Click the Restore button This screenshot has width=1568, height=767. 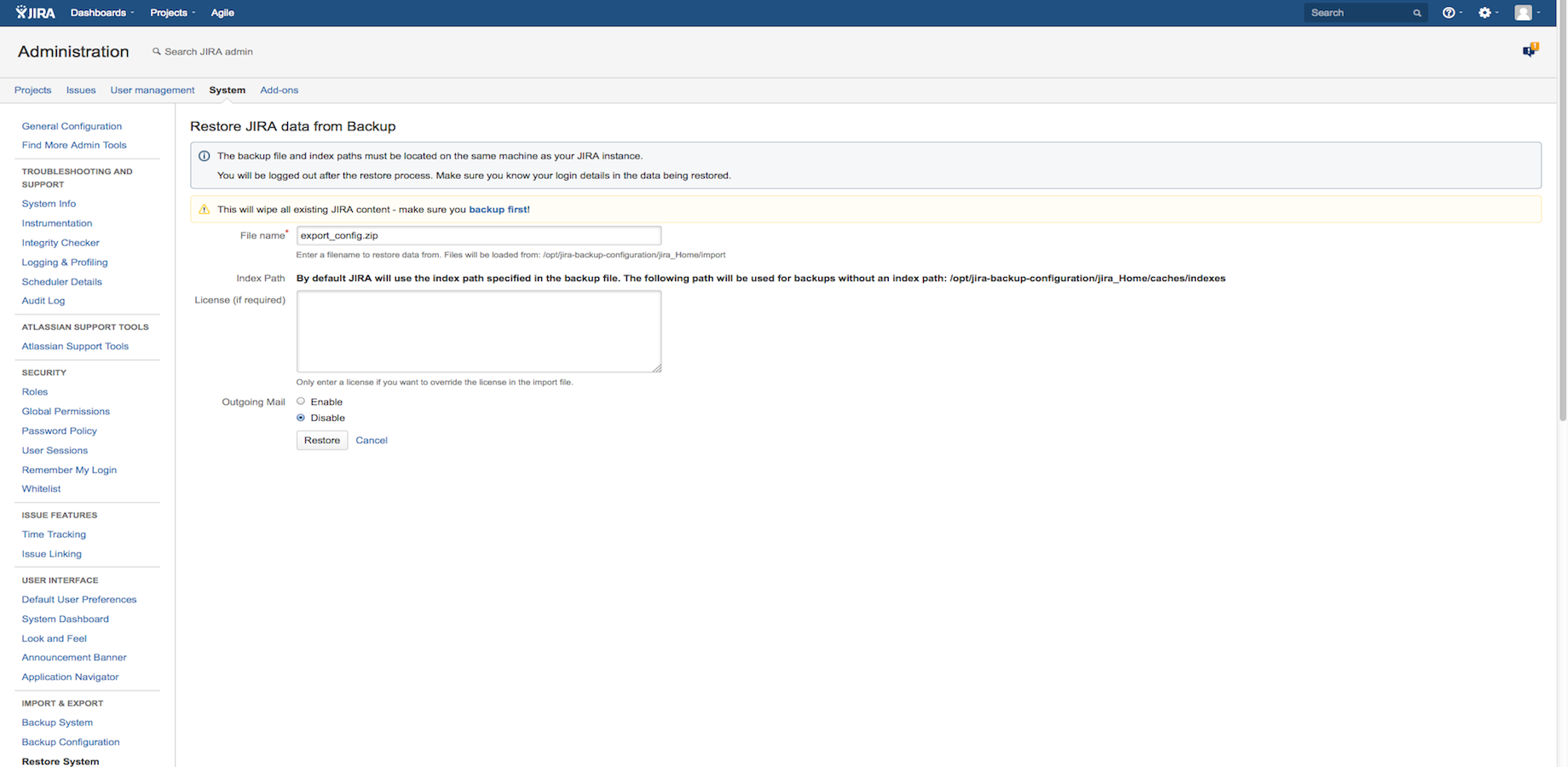(322, 441)
